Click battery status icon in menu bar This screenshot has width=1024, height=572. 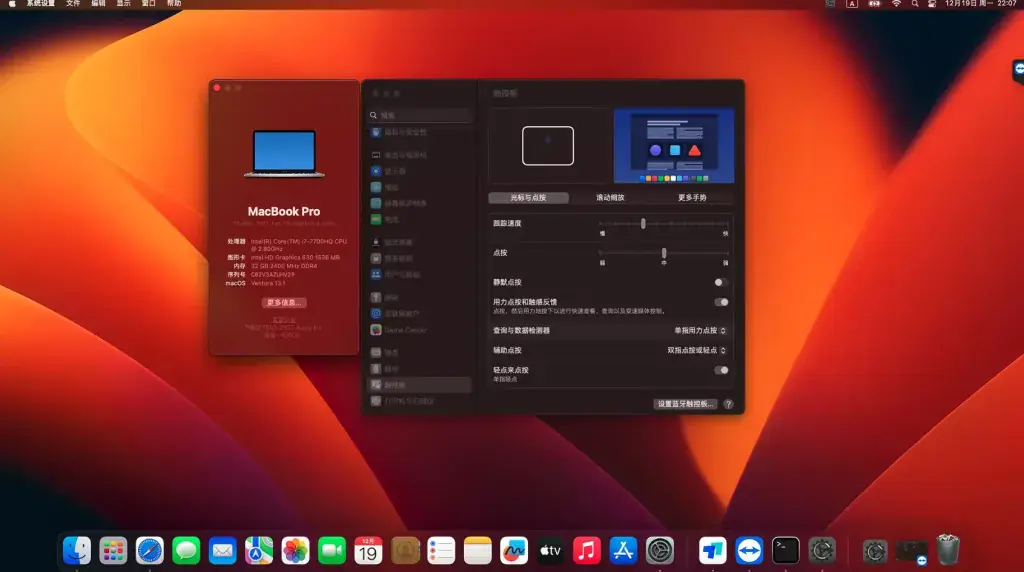874,3
